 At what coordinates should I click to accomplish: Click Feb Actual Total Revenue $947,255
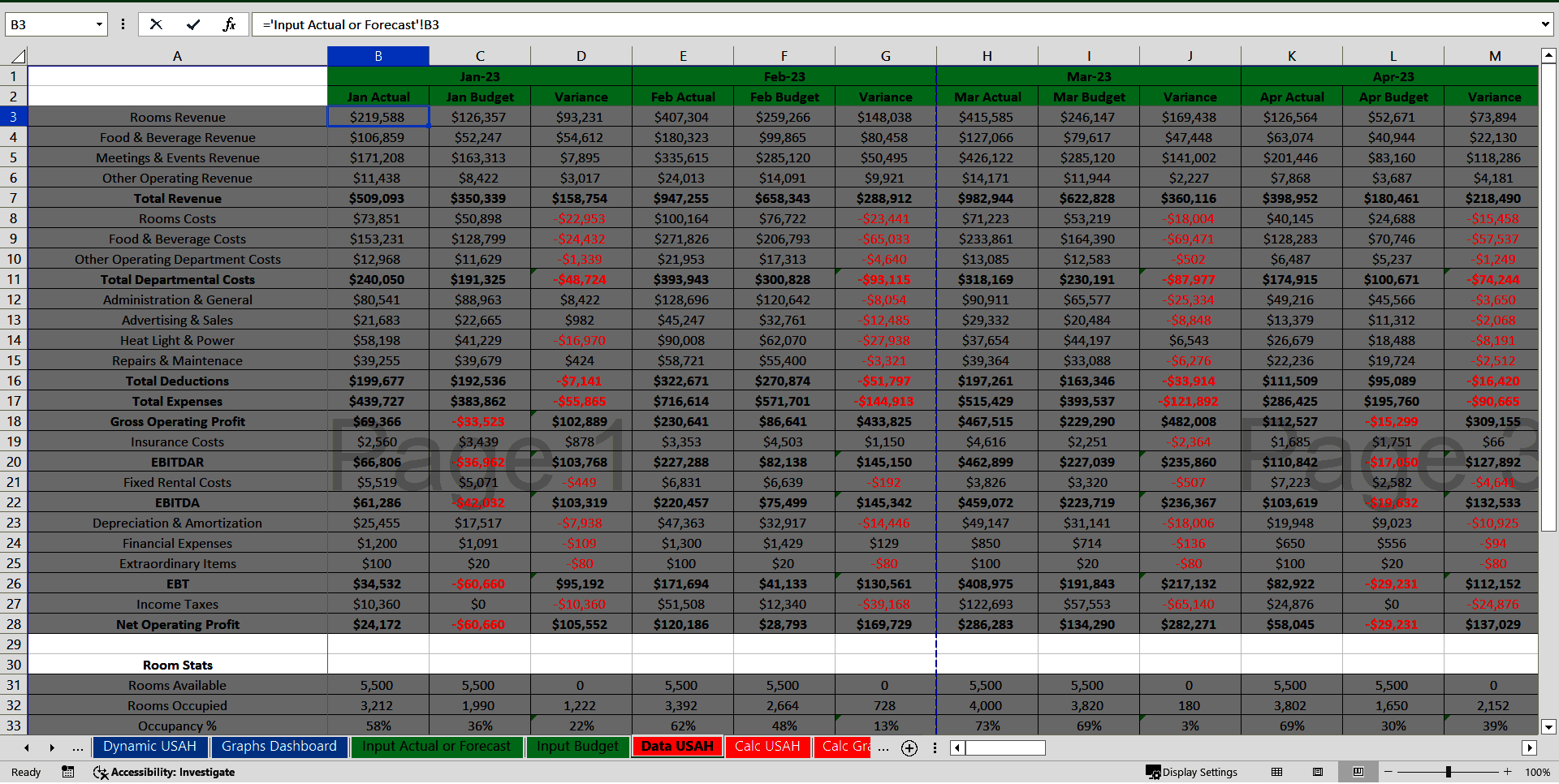[683, 198]
